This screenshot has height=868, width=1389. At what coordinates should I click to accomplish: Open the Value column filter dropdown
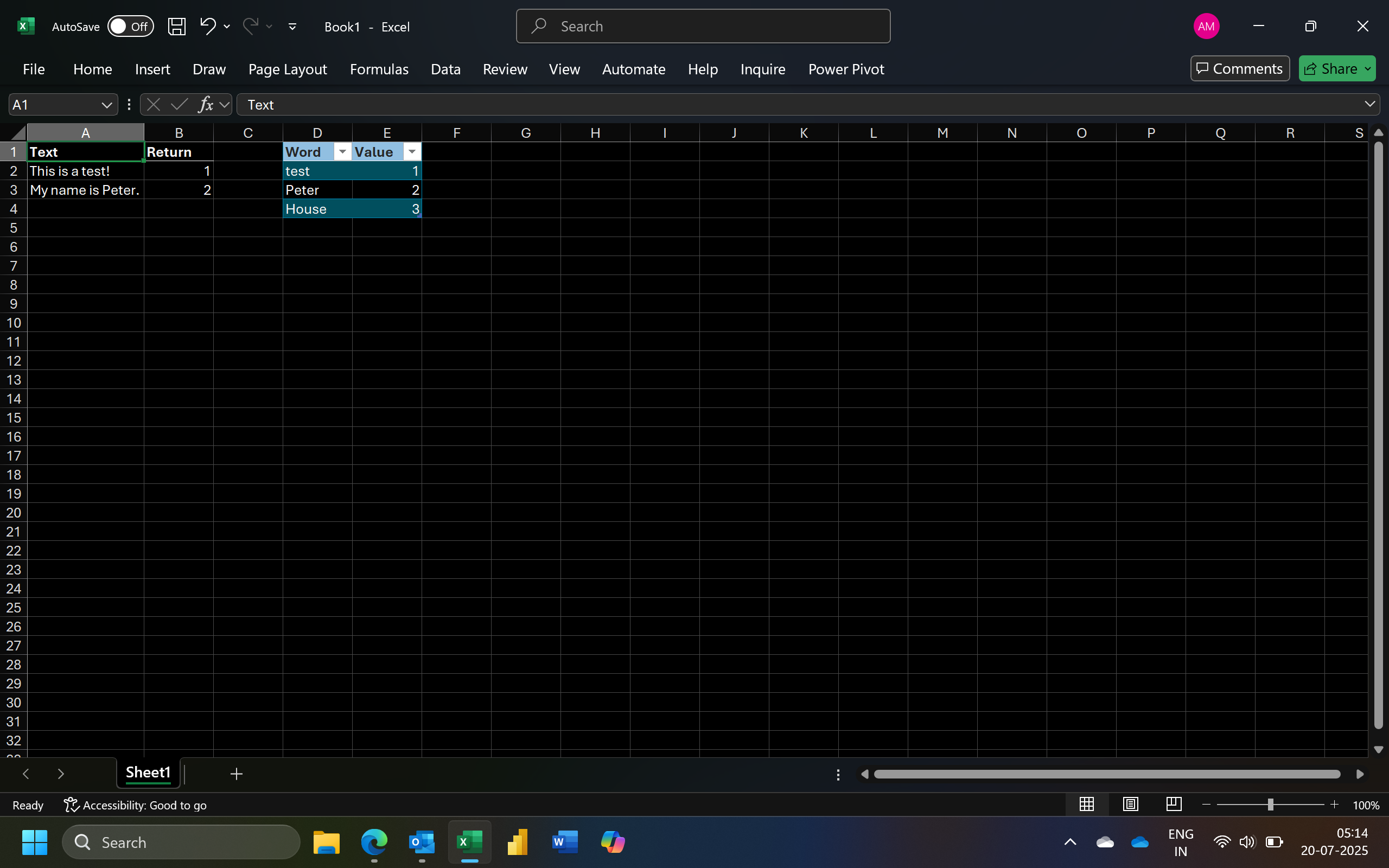pyautogui.click(x=411, y=152)
